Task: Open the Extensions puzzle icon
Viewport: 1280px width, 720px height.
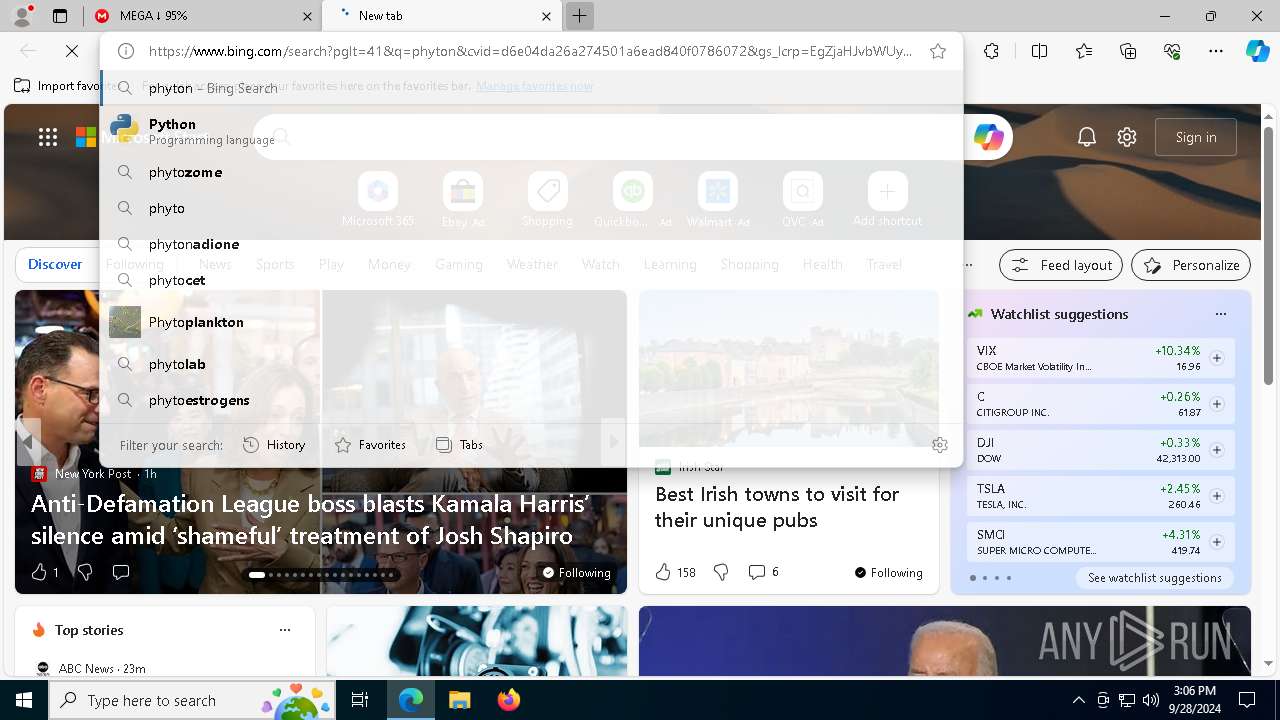Action: [x=991, y=51]
